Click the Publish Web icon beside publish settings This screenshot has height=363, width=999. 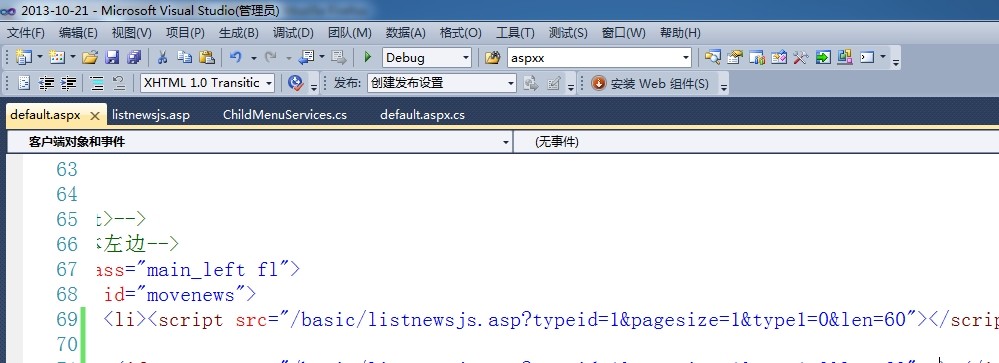pos(531,83)
